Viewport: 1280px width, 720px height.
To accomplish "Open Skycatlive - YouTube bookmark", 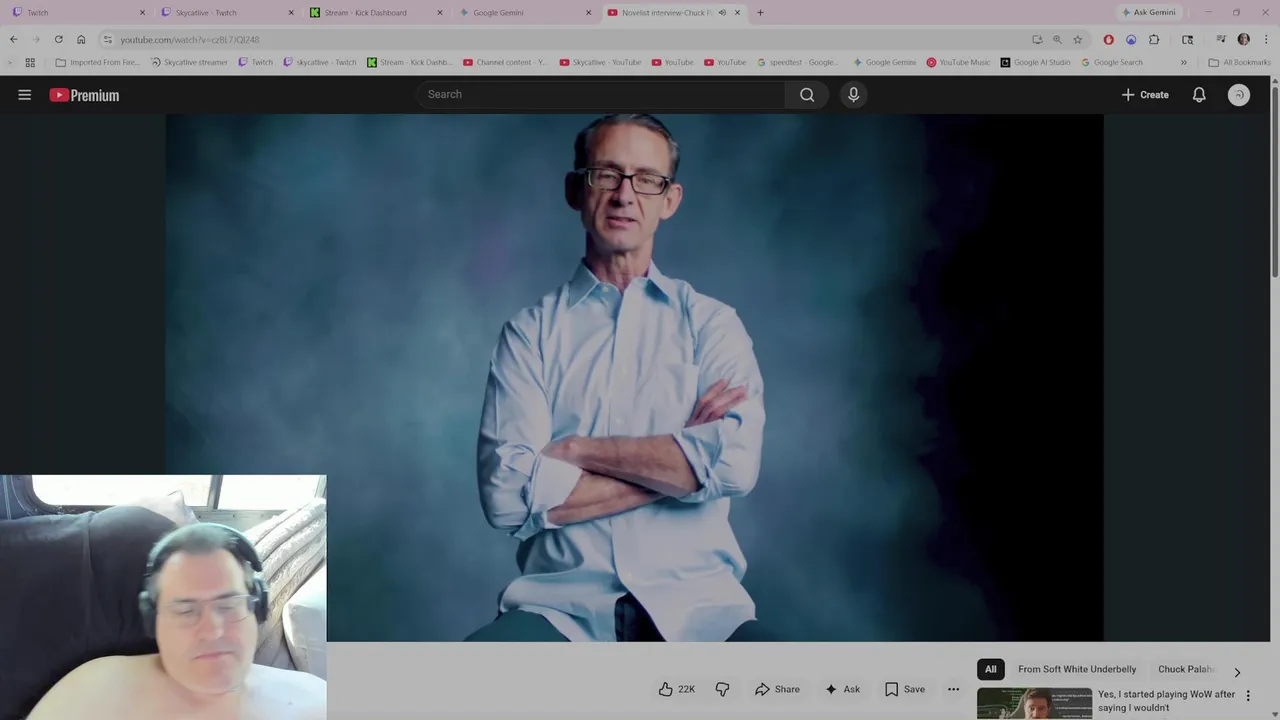I will click(x=600, y=62).
